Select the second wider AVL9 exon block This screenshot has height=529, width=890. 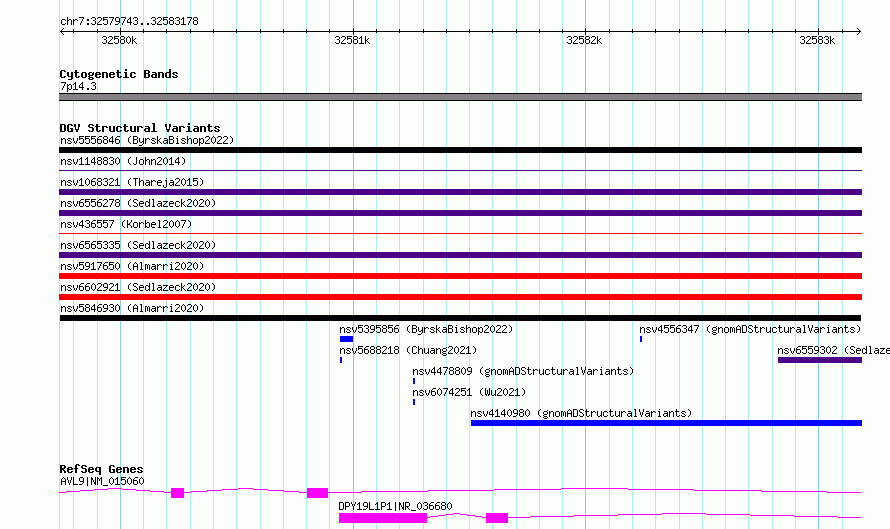point(317,493)
